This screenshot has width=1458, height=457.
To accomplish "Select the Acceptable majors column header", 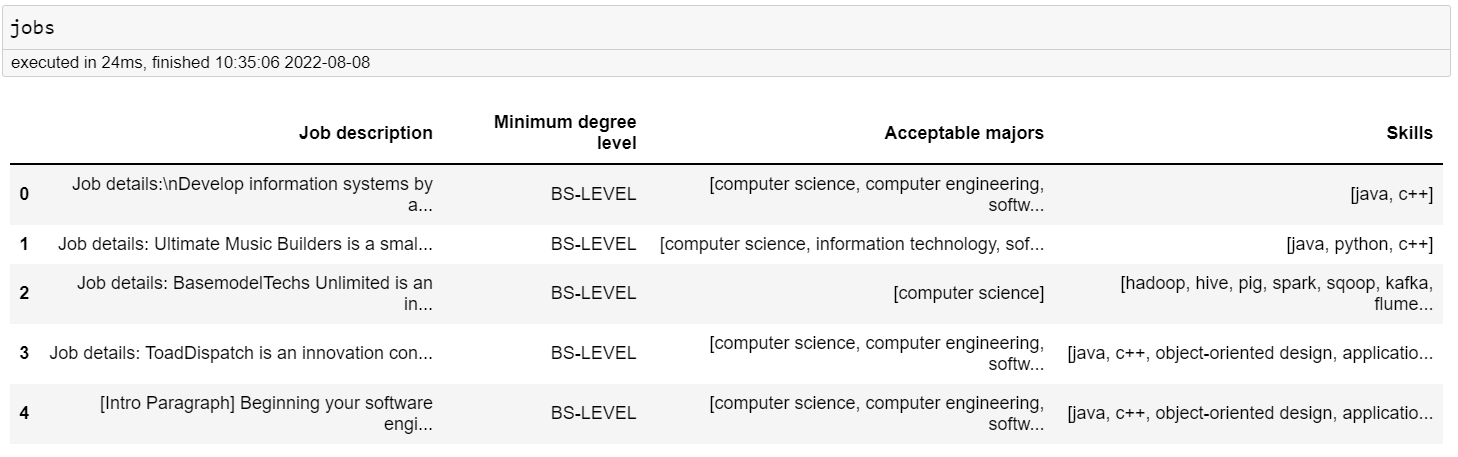I will 964,133.
